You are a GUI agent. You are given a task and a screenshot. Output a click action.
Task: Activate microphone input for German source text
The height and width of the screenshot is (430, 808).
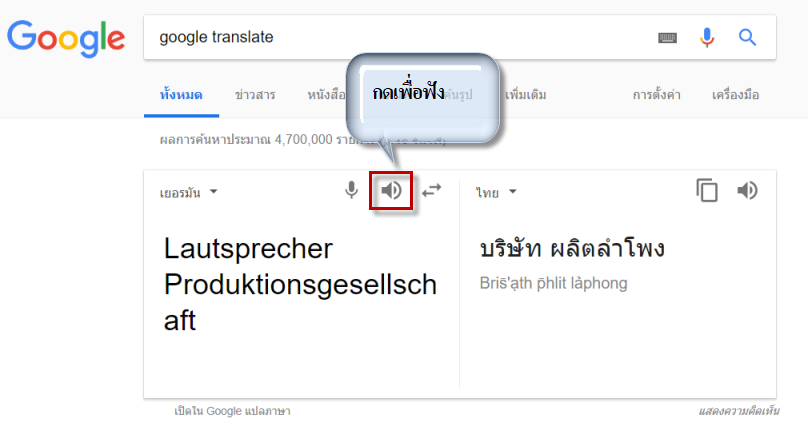click(351, 190)
